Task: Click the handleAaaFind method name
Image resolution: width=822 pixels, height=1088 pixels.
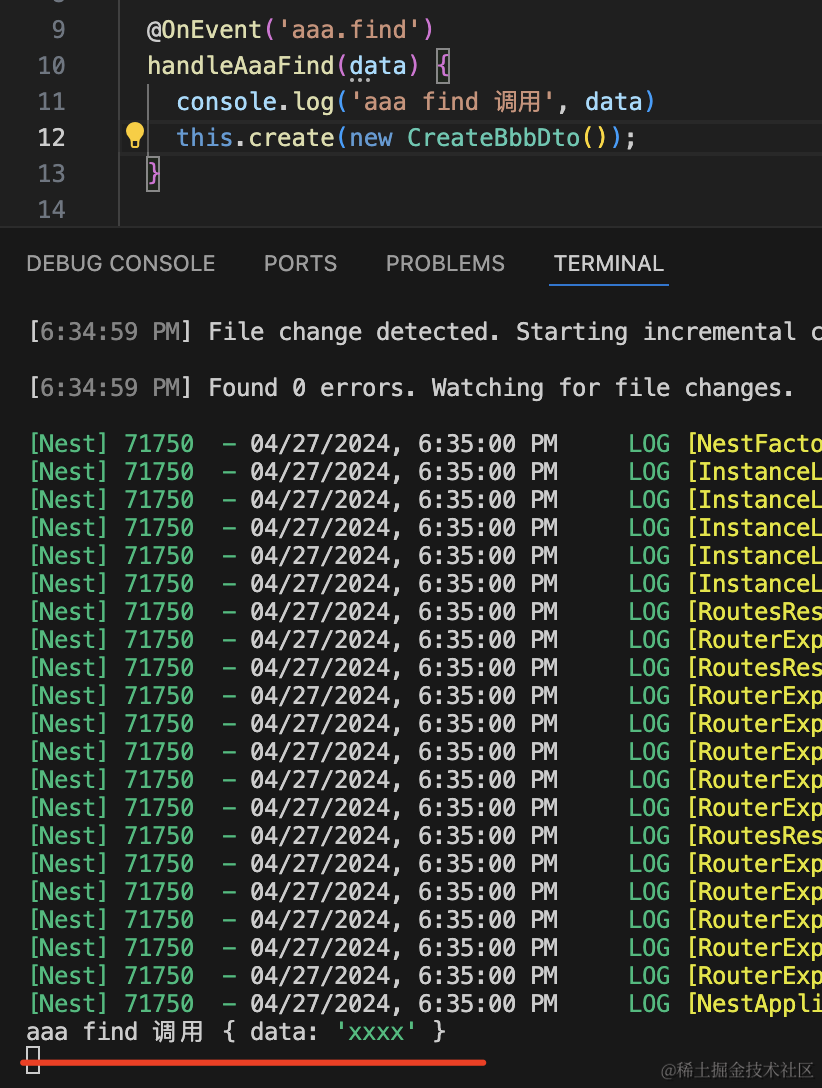Action: coord(241,66)
